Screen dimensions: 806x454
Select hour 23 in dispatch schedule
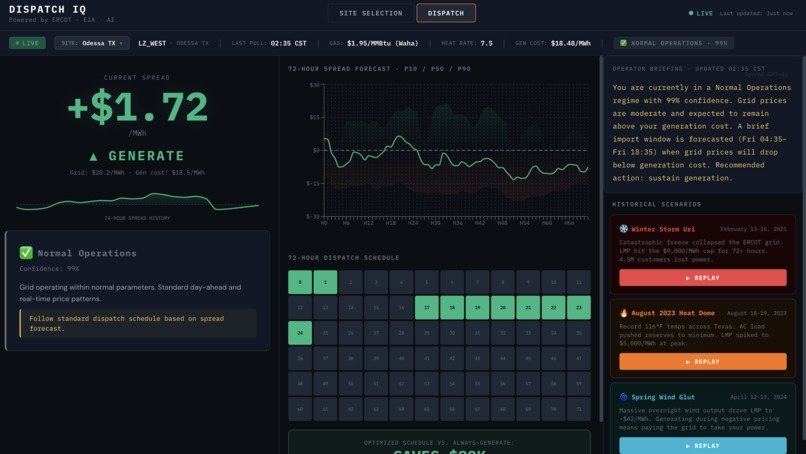579,307
